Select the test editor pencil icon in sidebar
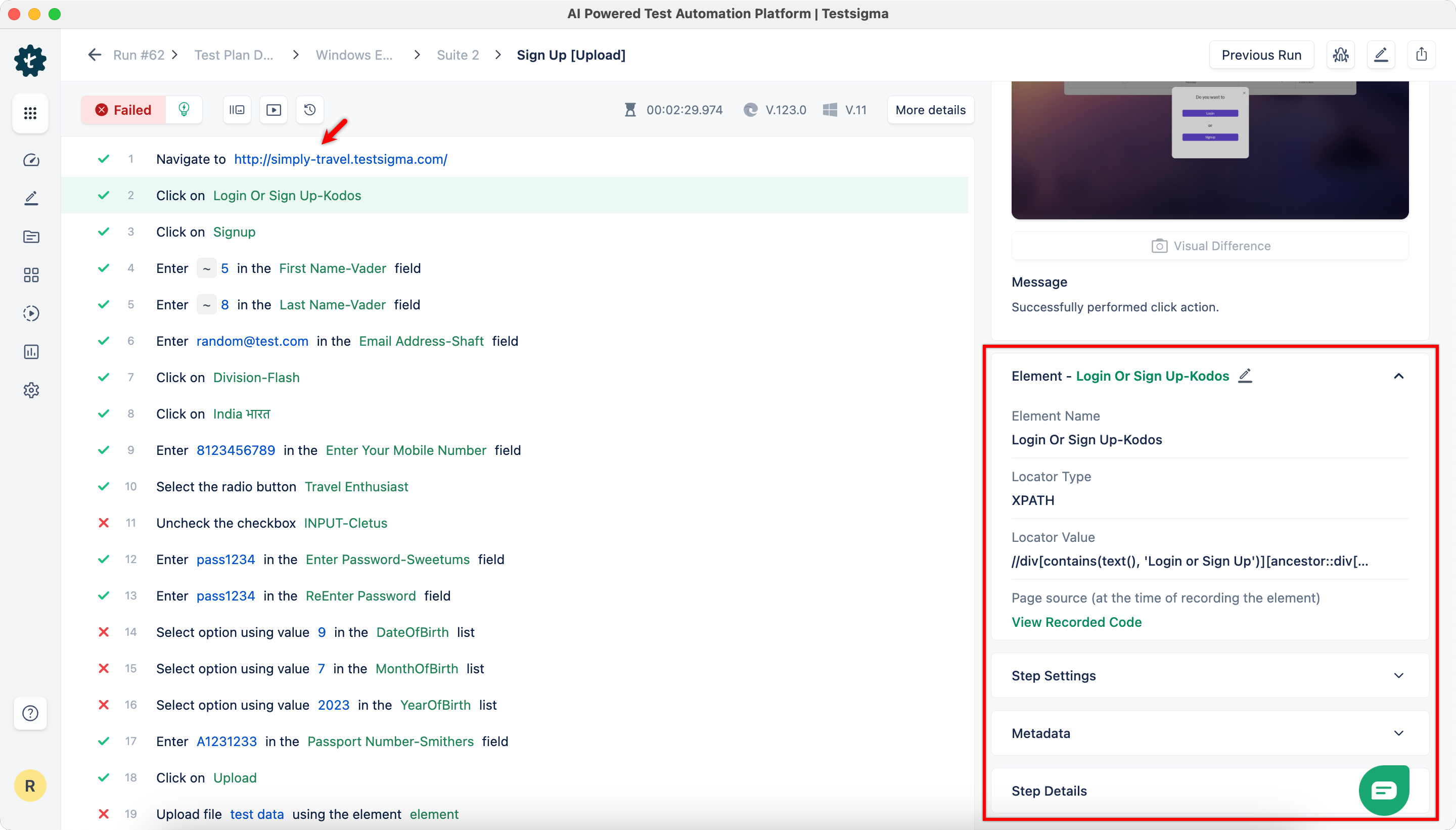The image size is (1456, 830). (x=31, y=198)
